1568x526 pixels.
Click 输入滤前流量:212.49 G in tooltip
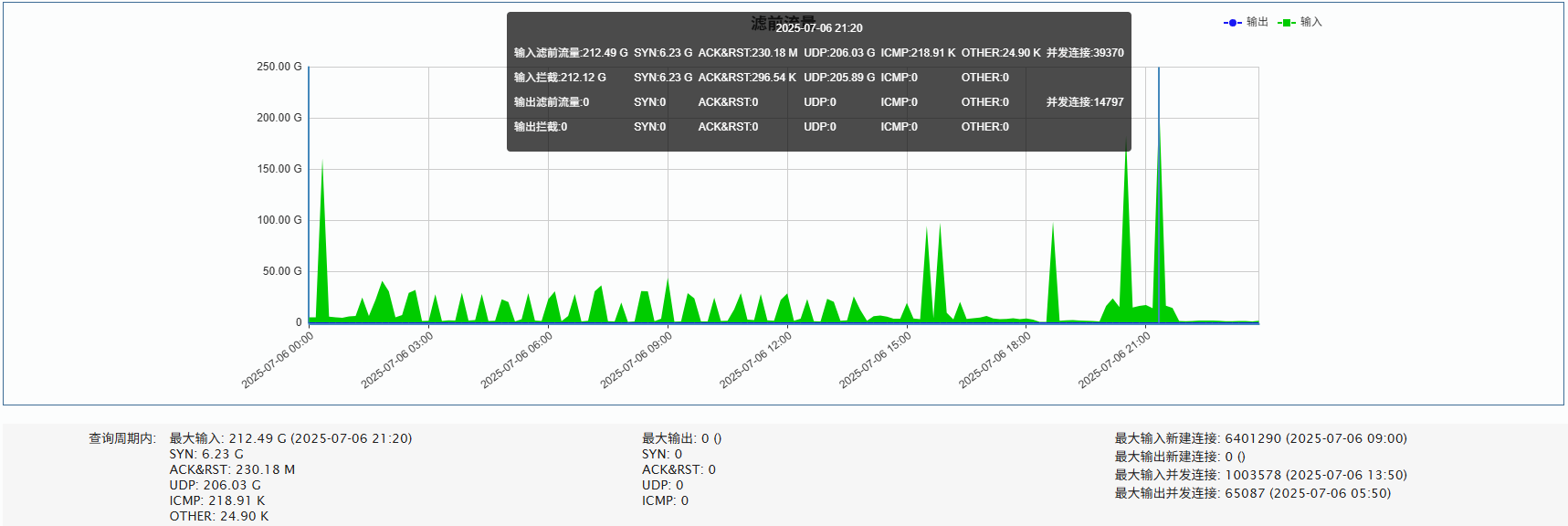[x=571, y=53]
